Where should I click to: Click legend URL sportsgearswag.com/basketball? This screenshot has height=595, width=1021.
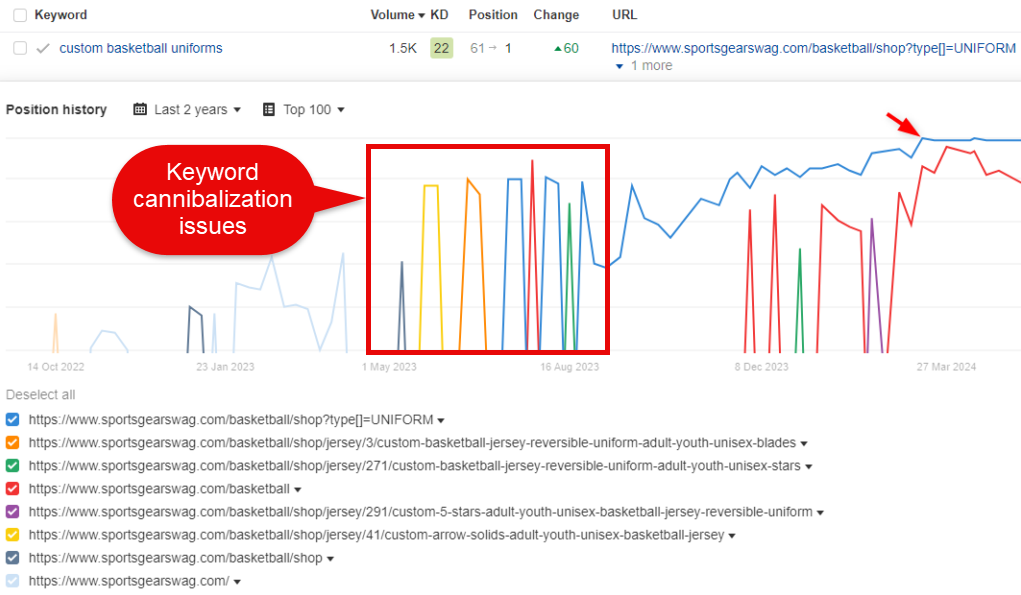[159, 489]
